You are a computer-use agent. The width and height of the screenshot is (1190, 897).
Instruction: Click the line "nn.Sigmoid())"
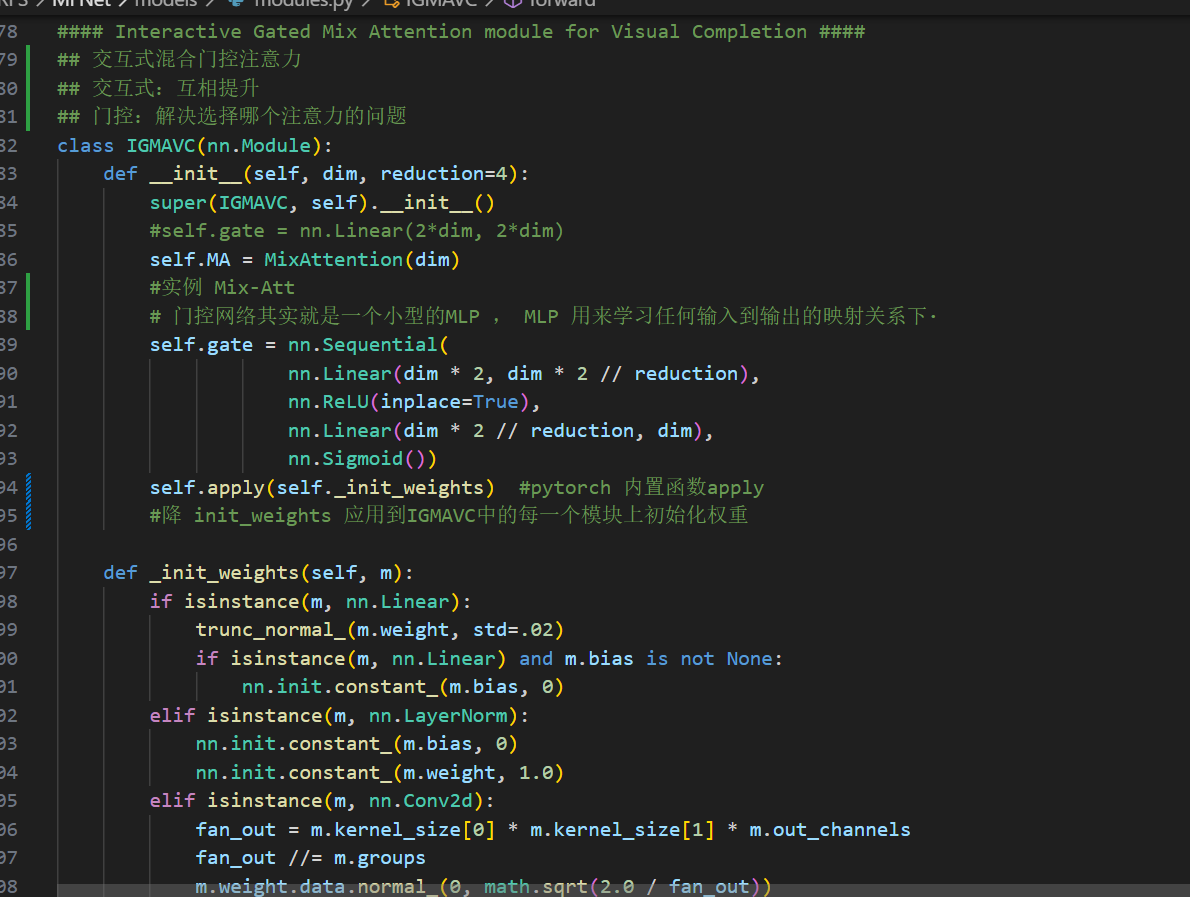coord(362,458)
